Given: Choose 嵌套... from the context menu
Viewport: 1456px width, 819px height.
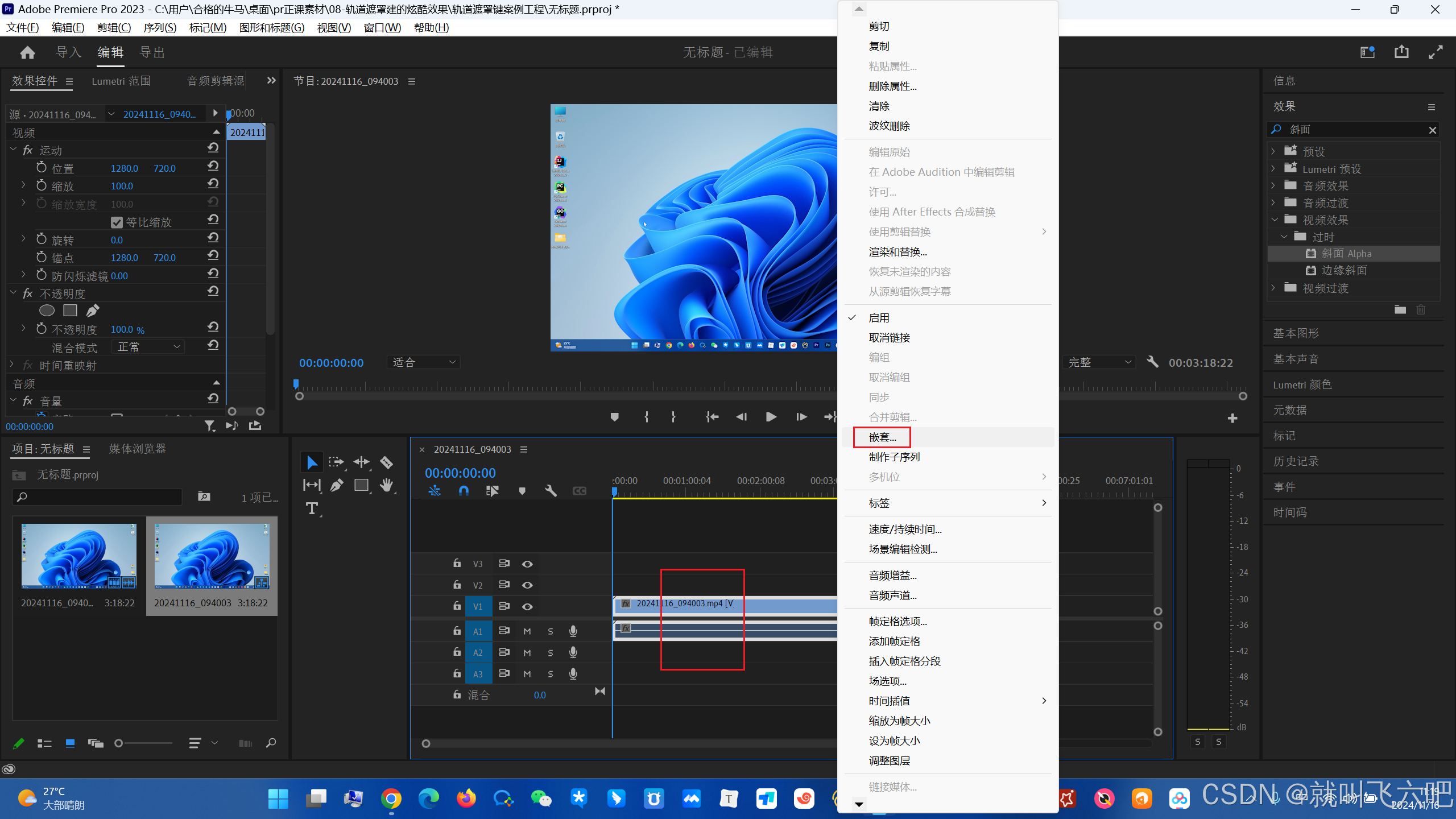Looking at the screenshot, I should tap(882, 437).
